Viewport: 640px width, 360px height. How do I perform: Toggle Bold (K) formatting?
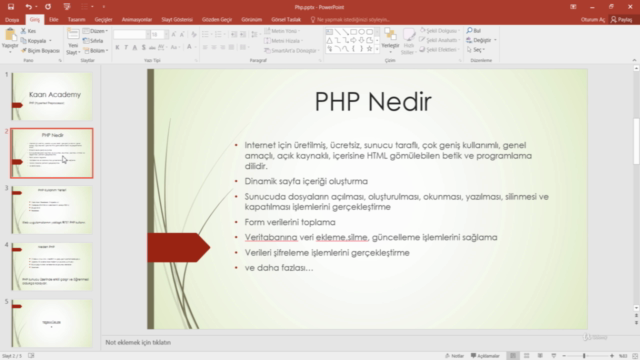[x=117, y=47]
